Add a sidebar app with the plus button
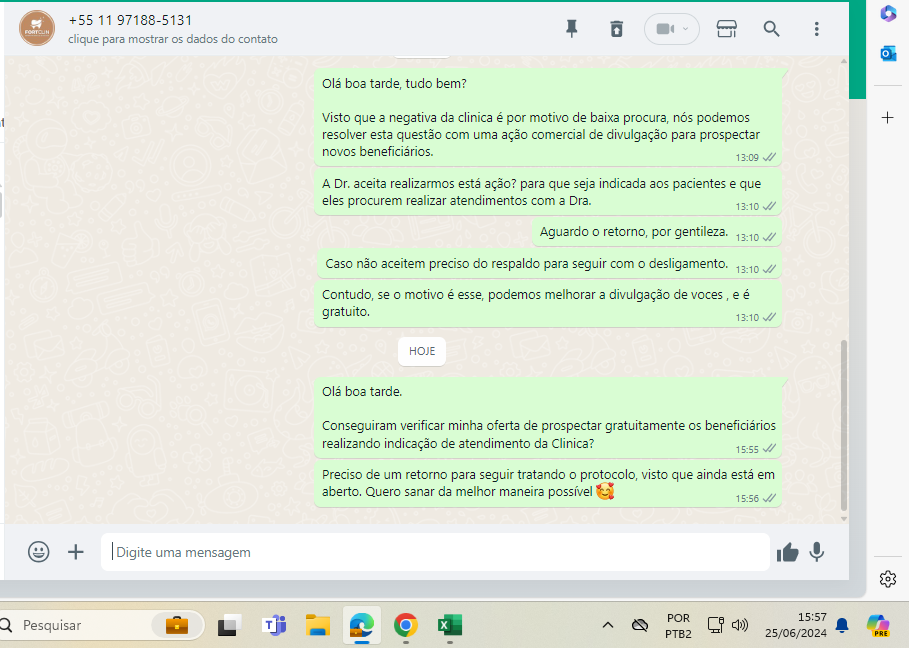The image size is (909, 648). pyautogui.click(x=888, y=118)
